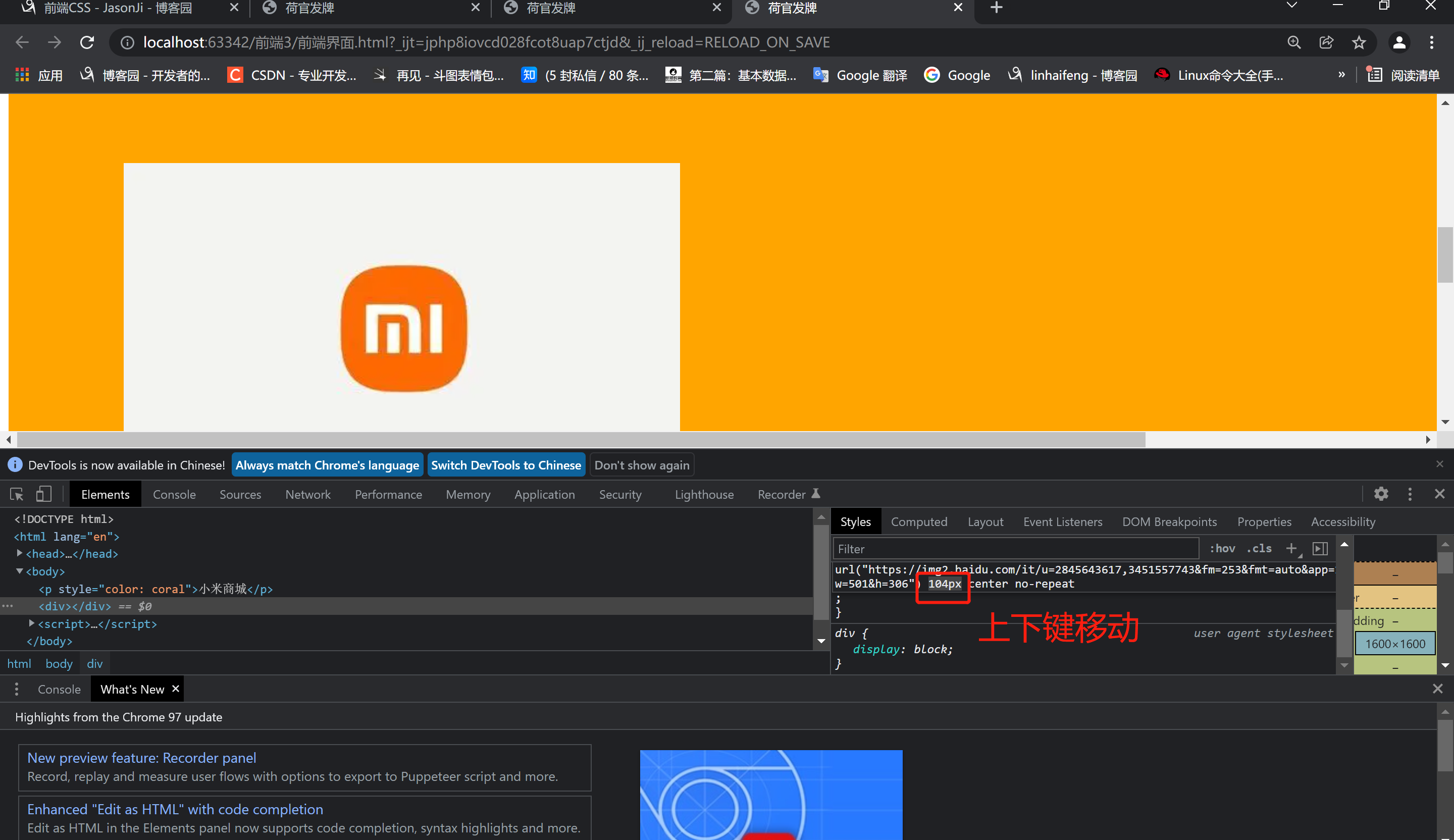Screen dimensions: 1454x840
Task: Click Switch DevTools to Chinese button
Action: pyautogui.click(x=505, y=465)
